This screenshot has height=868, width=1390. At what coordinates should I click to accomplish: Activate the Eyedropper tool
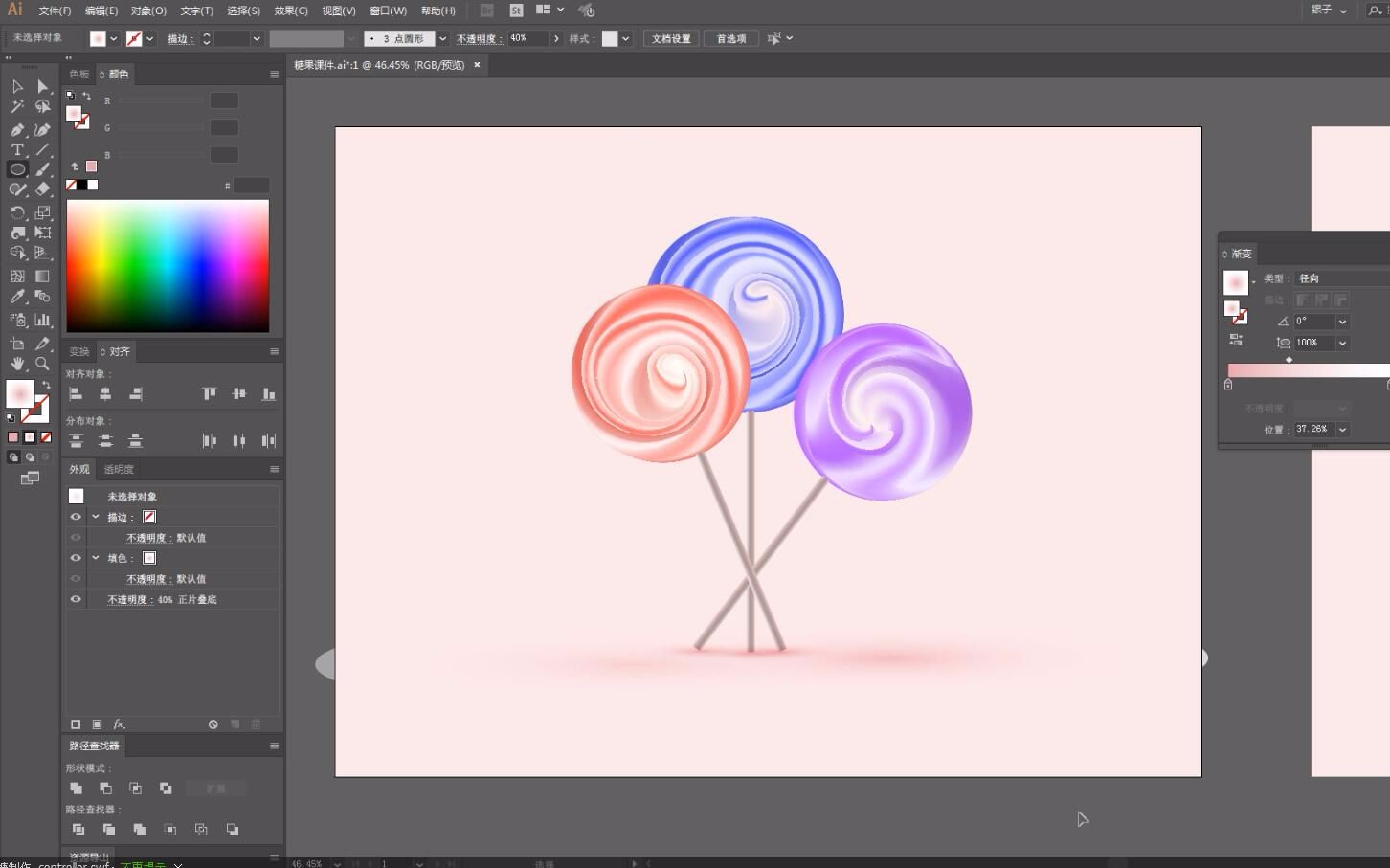click(17, 297)
